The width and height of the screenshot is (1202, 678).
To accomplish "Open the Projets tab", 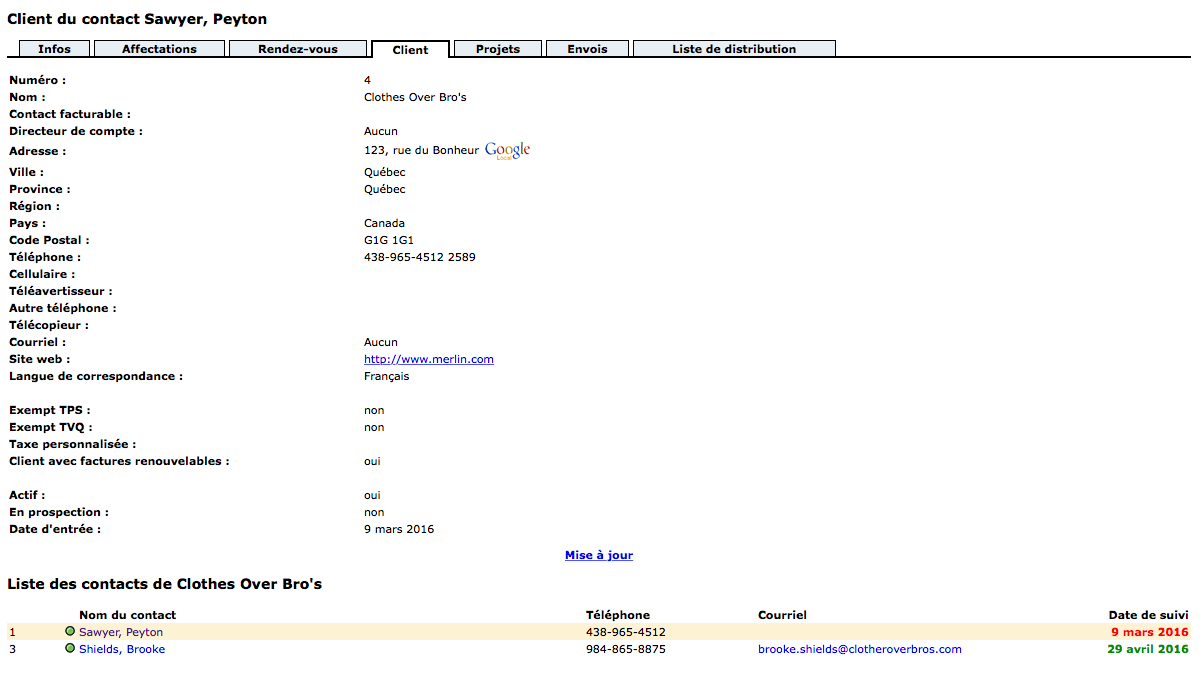I will click(x=497, y=49).
